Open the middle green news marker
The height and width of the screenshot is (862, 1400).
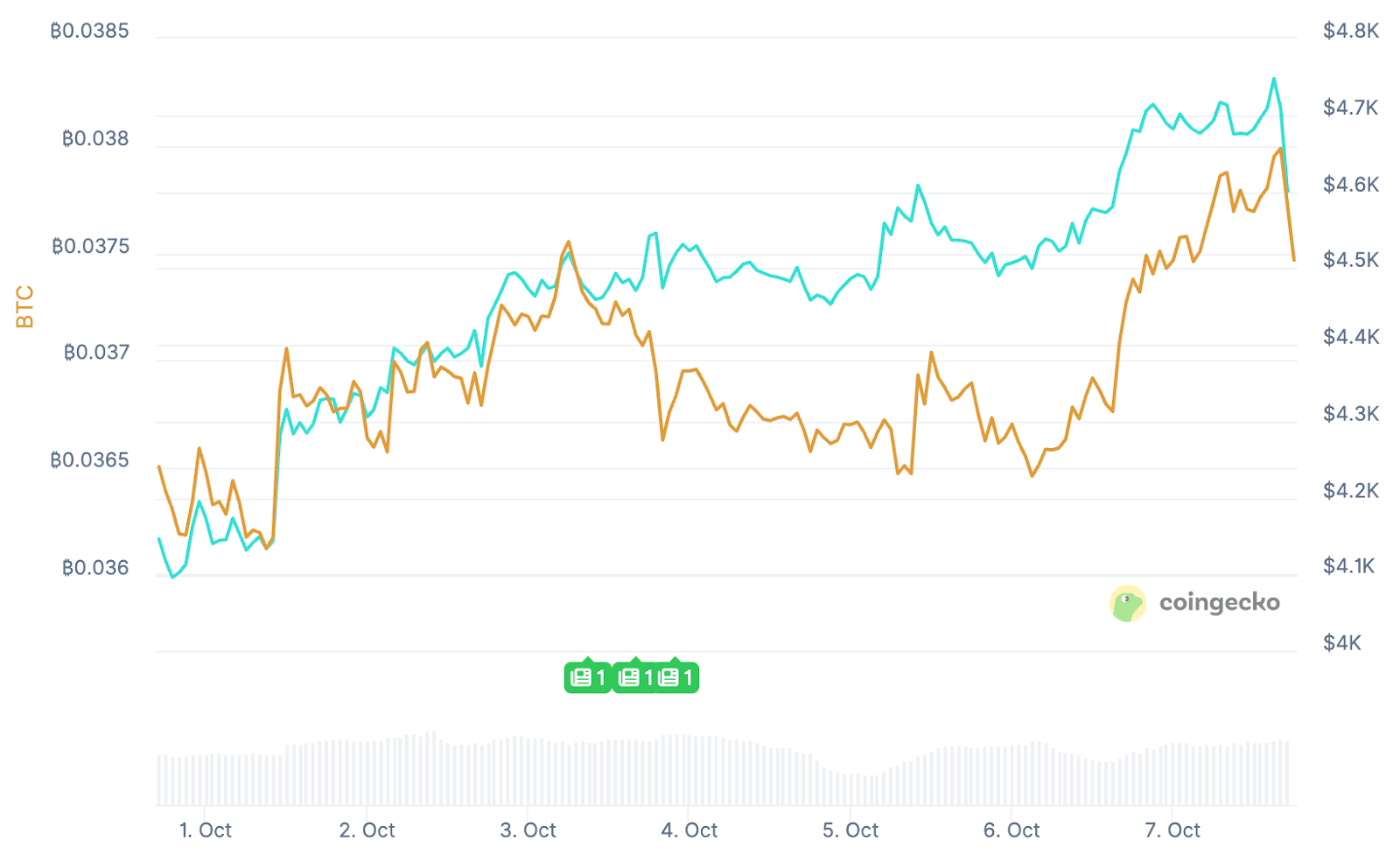[x=634, y=677]
